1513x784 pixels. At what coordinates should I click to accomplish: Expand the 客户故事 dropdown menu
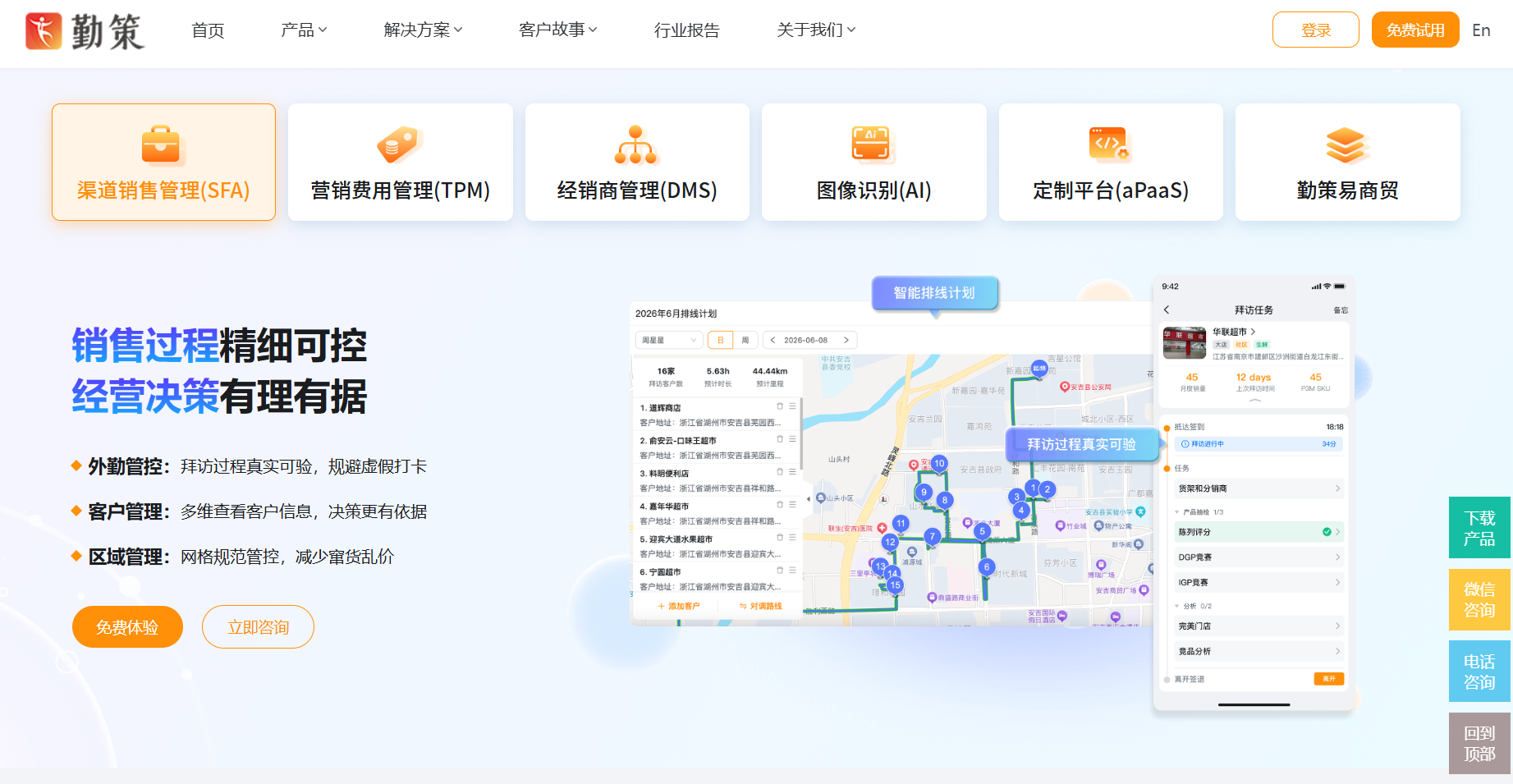pos(558,30)
